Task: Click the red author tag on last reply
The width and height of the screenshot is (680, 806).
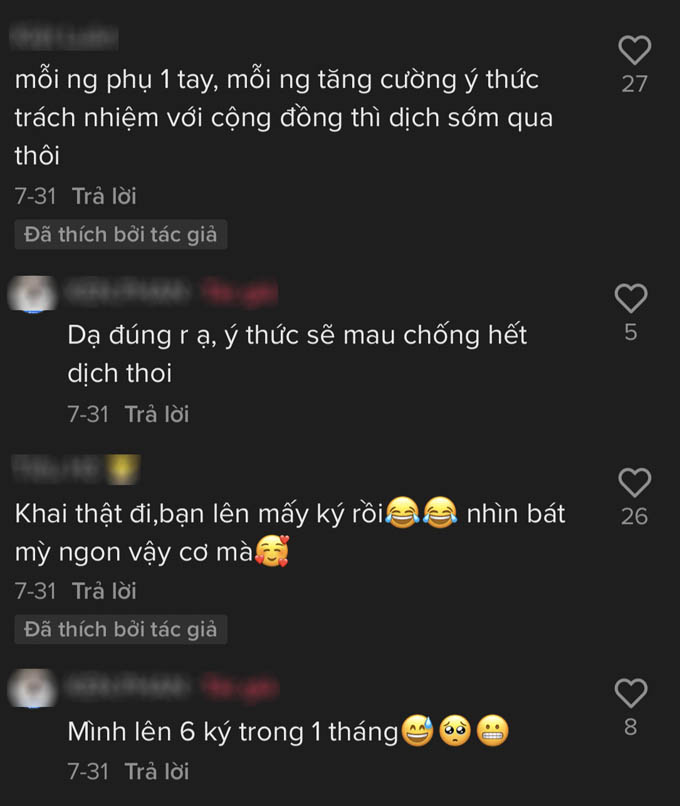Action: (x=240, y=687)
